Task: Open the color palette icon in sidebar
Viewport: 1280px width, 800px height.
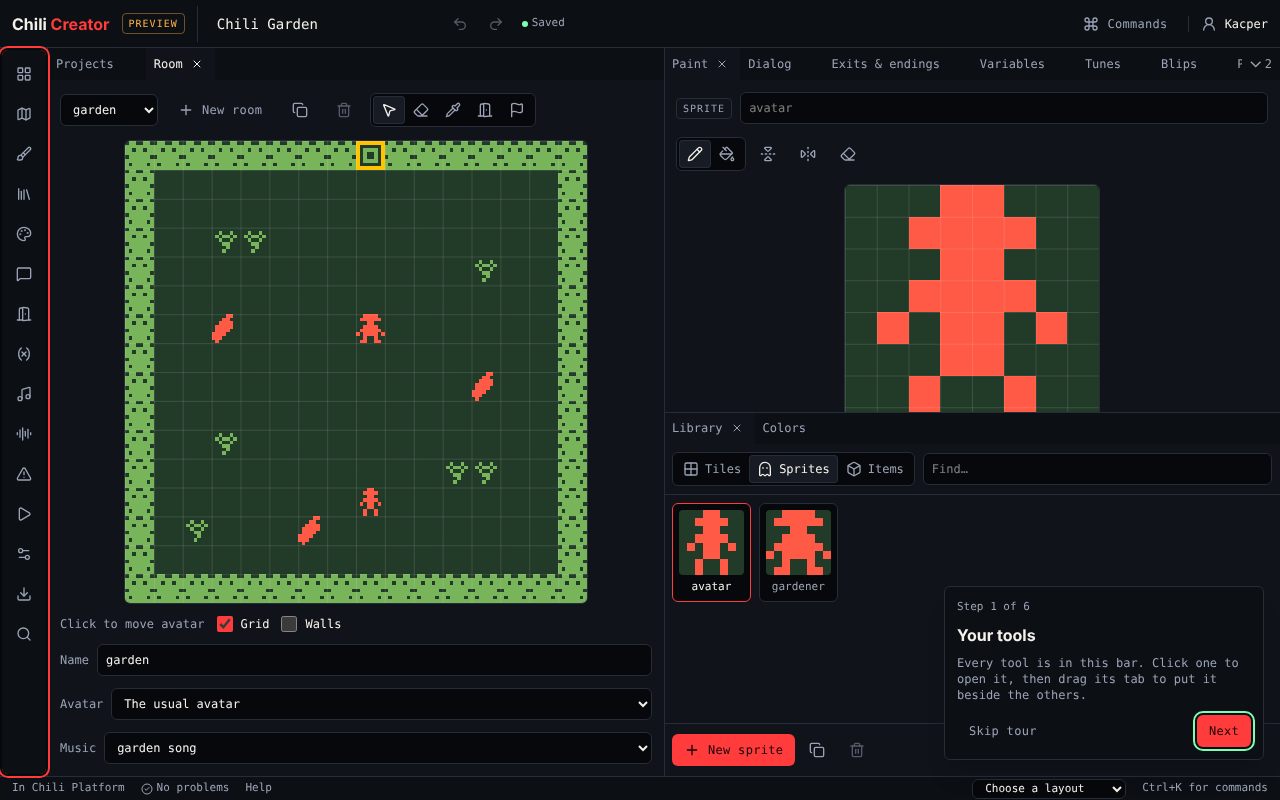Action: [x=24, y=234]
